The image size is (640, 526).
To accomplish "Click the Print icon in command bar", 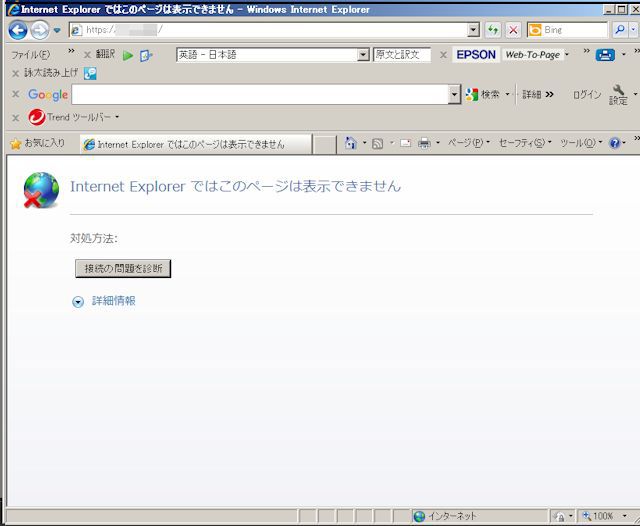I will (424, 143).
